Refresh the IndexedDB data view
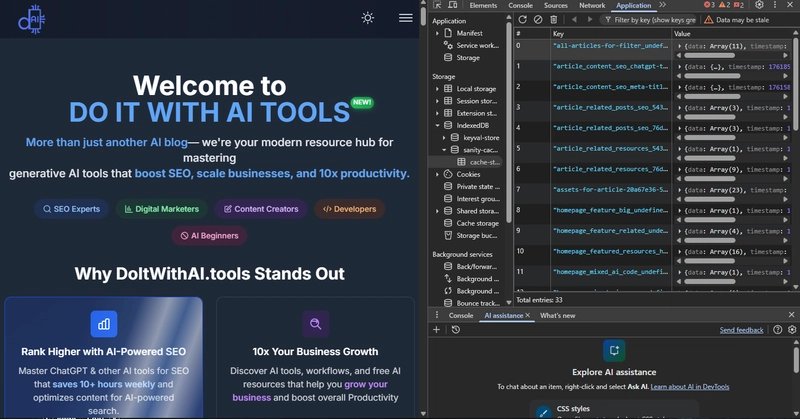The width and height of the screenshot is (800, 419). [522, 19]
